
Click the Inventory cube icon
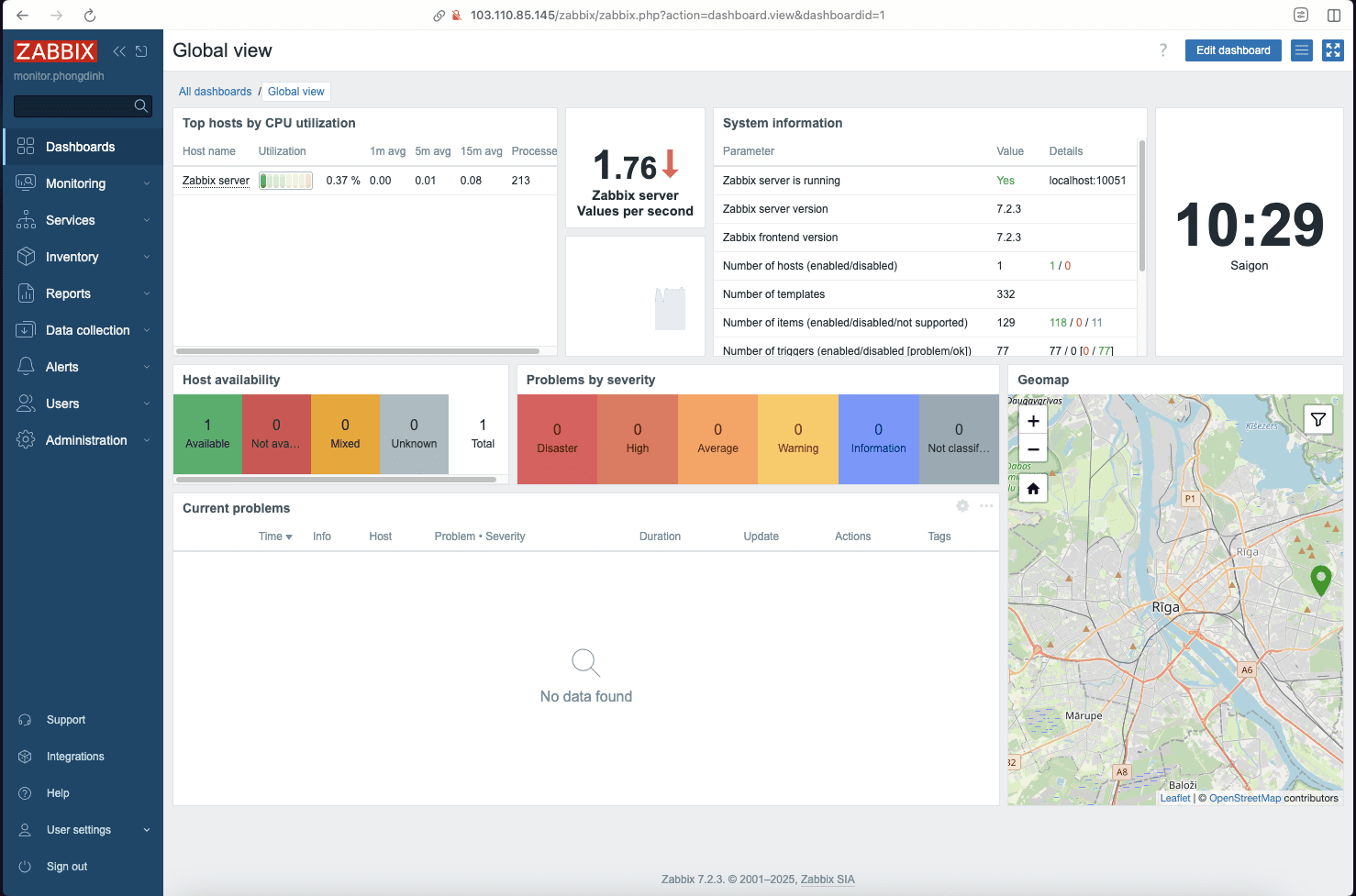[26, 257]
